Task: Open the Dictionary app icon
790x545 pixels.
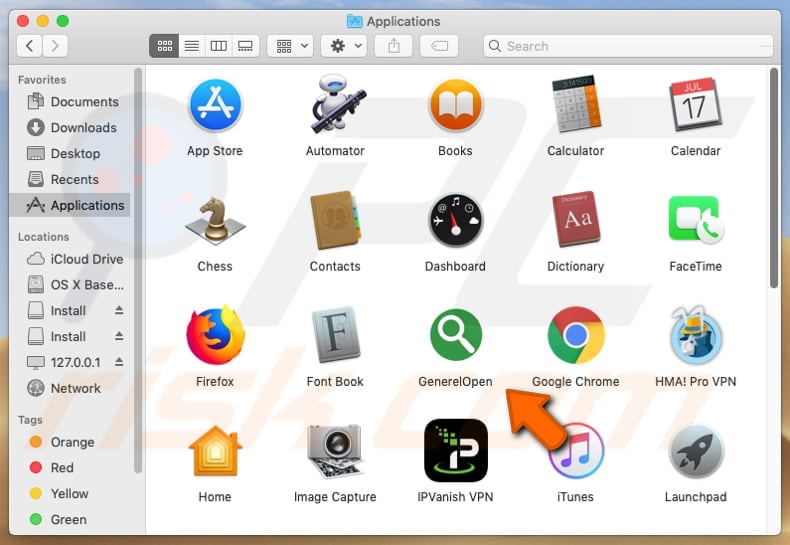Action: pyautogui.click(x=576, y=220)
